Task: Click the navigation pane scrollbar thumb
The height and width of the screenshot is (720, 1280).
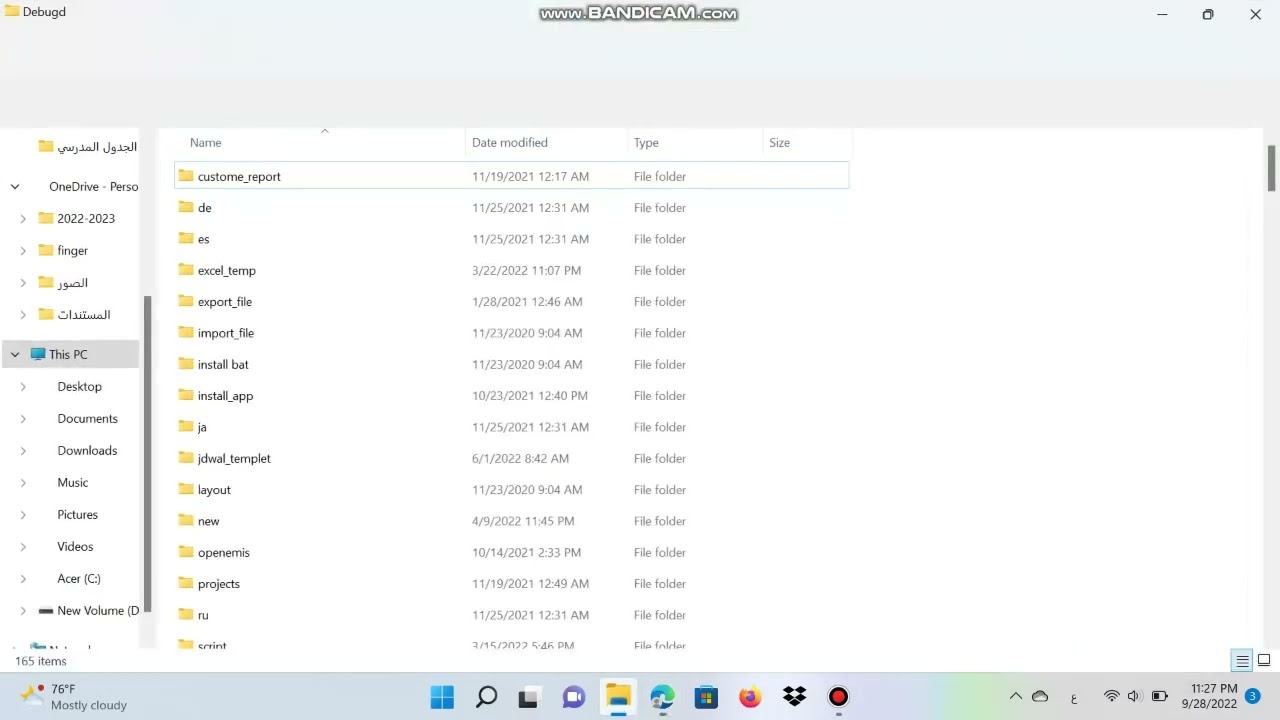Action: click(x=148, y=453)
